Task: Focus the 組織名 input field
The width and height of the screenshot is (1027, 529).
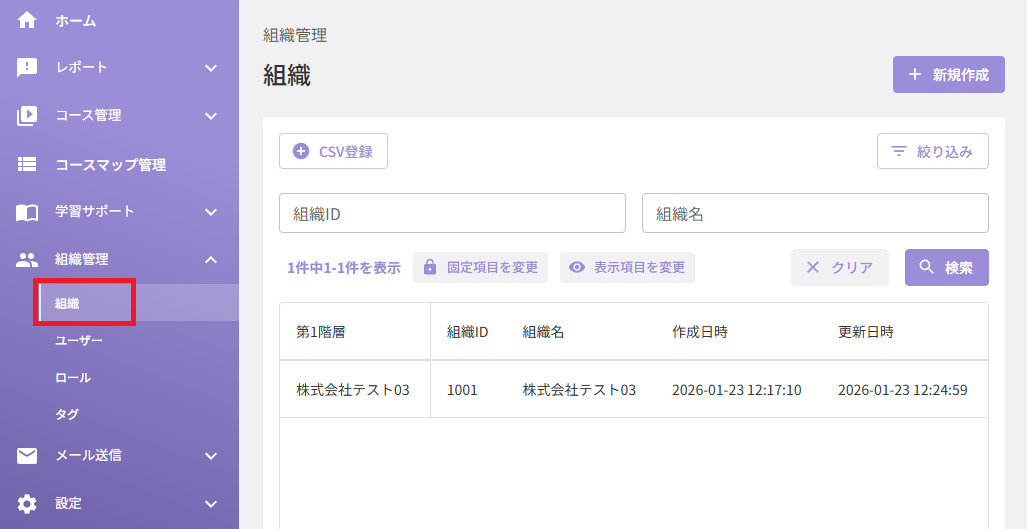Action: tap(815, 213)
